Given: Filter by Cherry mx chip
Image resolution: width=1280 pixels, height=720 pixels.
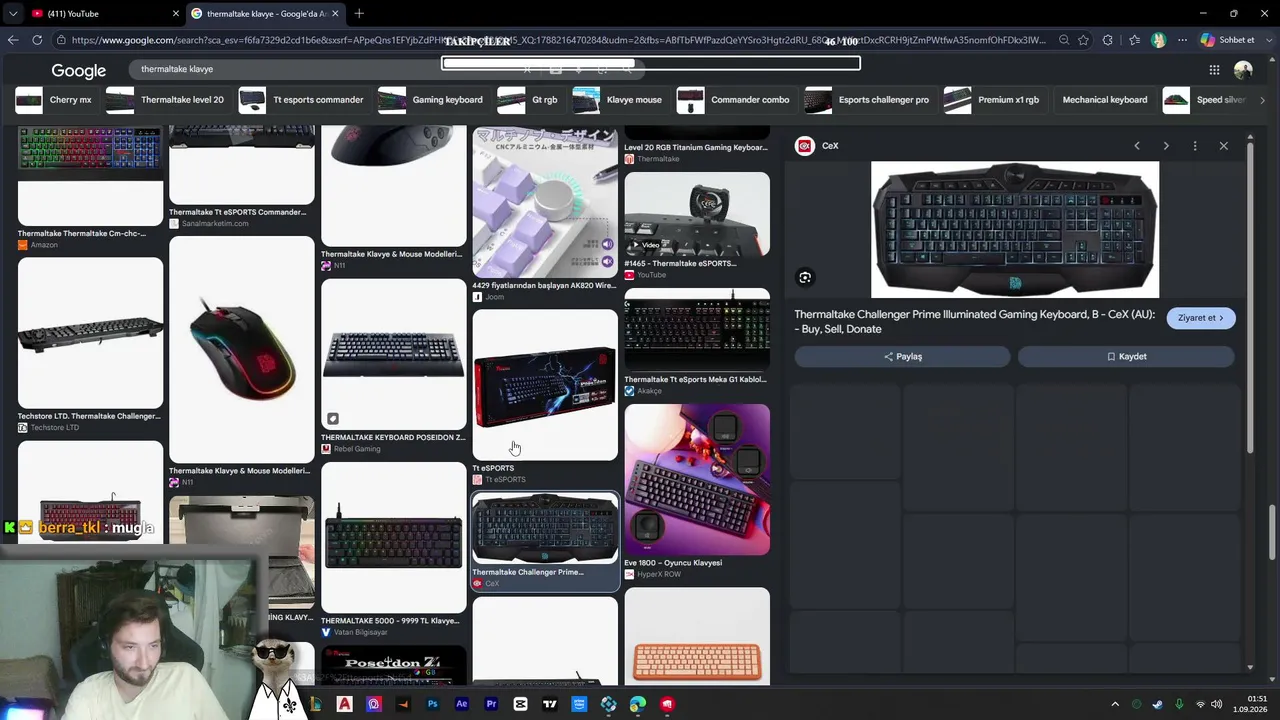Looking at the screenshot, I should click(x=56, y=100).
